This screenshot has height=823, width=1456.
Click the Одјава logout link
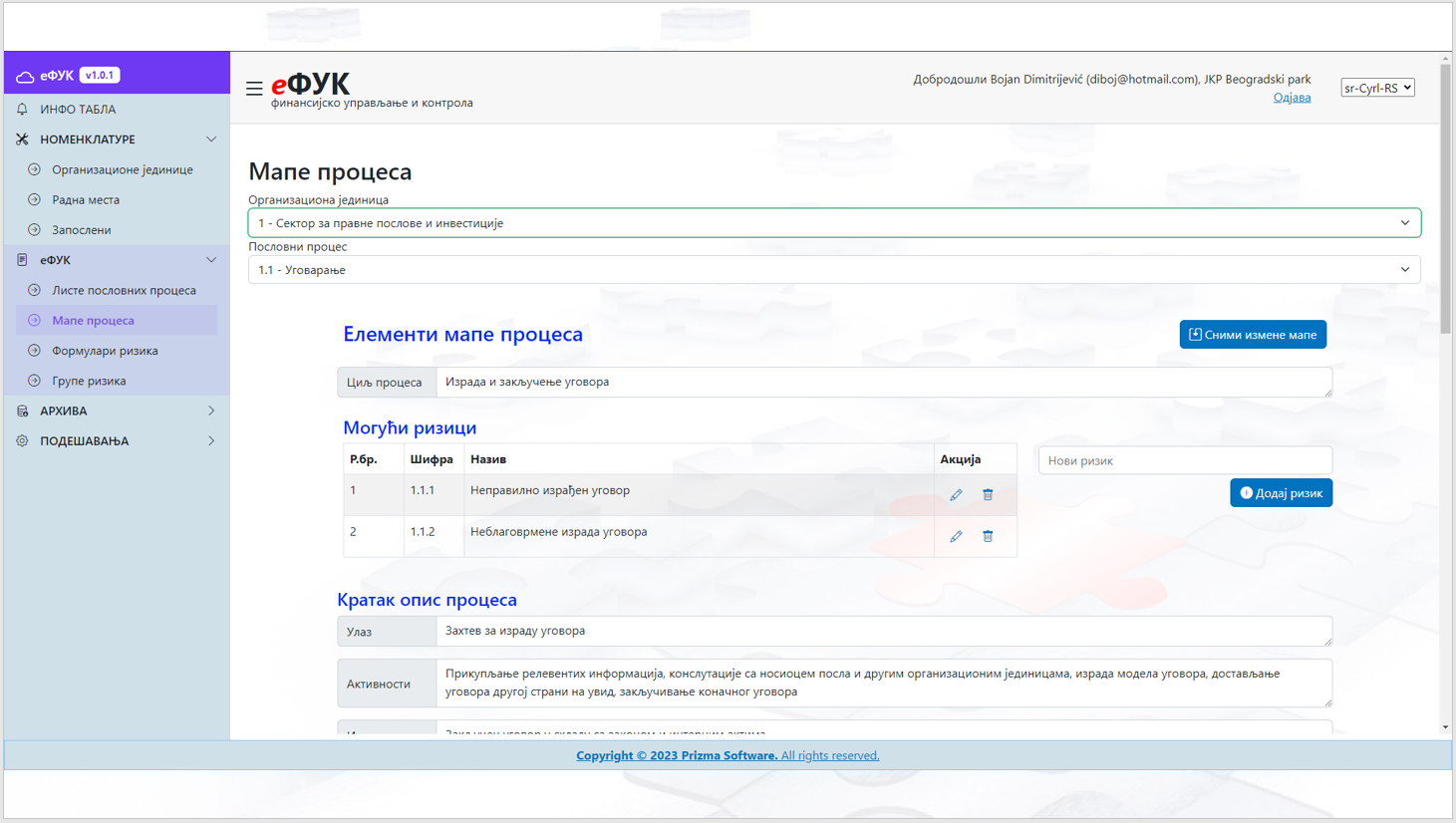(x=1292, y=98)
